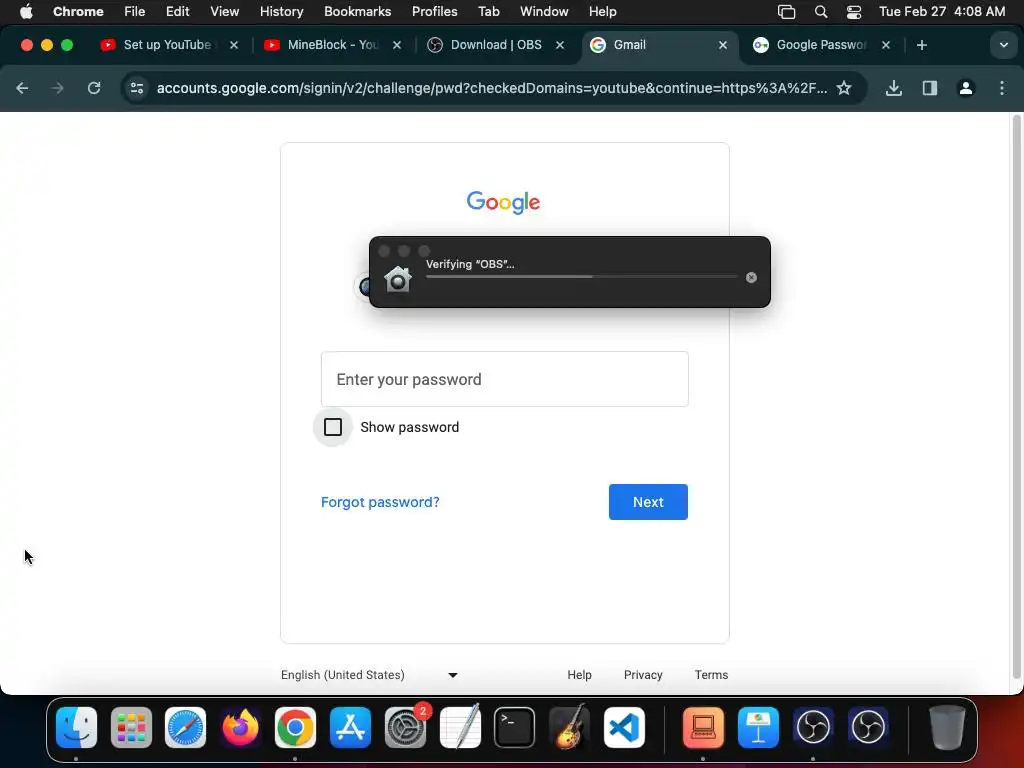
Task: Open the Chrome side panel icon
Action: click(929, 88)
